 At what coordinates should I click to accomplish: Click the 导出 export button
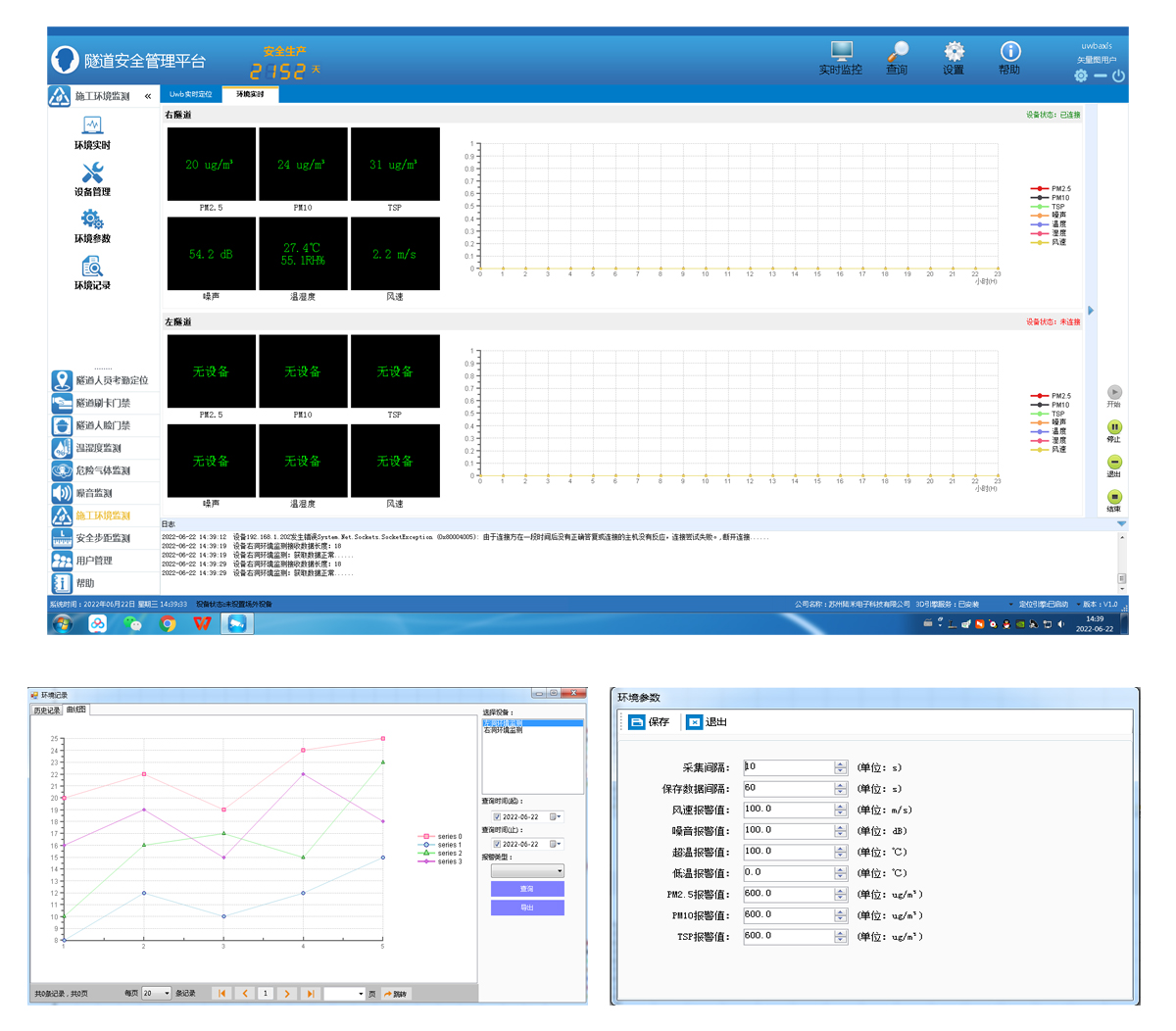pyautogui.click(x=527, y=908)
